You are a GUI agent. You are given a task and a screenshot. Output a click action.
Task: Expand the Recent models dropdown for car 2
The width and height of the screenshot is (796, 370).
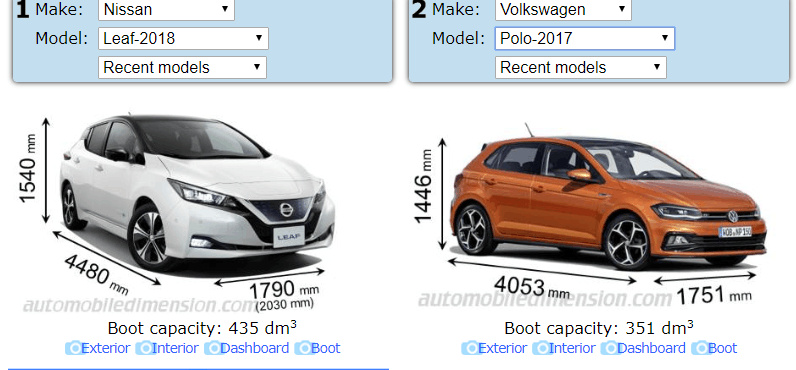(x=581, y=68)
